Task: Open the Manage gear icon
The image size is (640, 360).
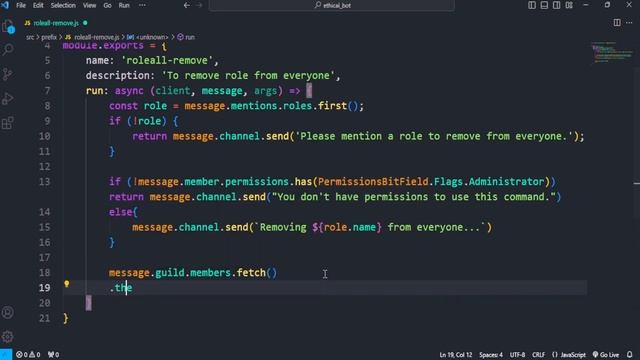Action: (x=8, y=337)
